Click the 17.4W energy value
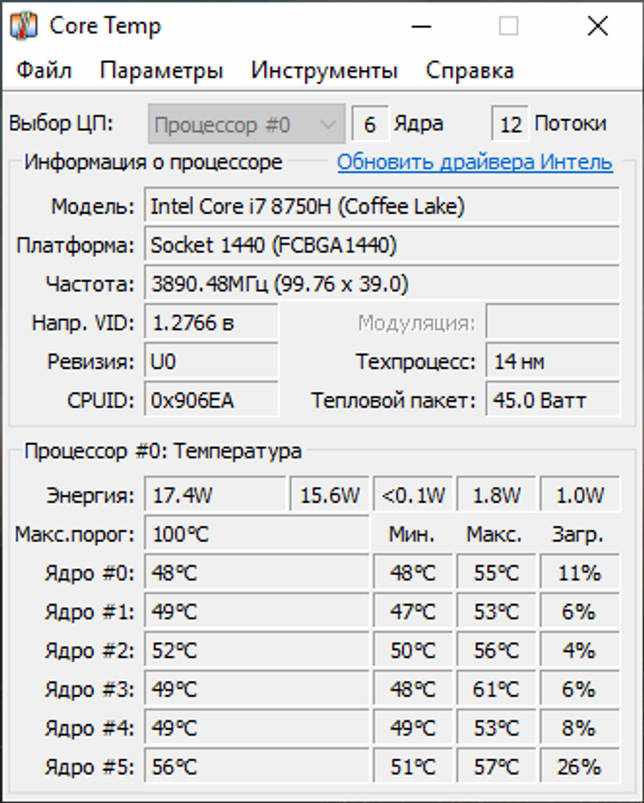The width and height of the screenshot is (644, 803). tap(214, 495)
